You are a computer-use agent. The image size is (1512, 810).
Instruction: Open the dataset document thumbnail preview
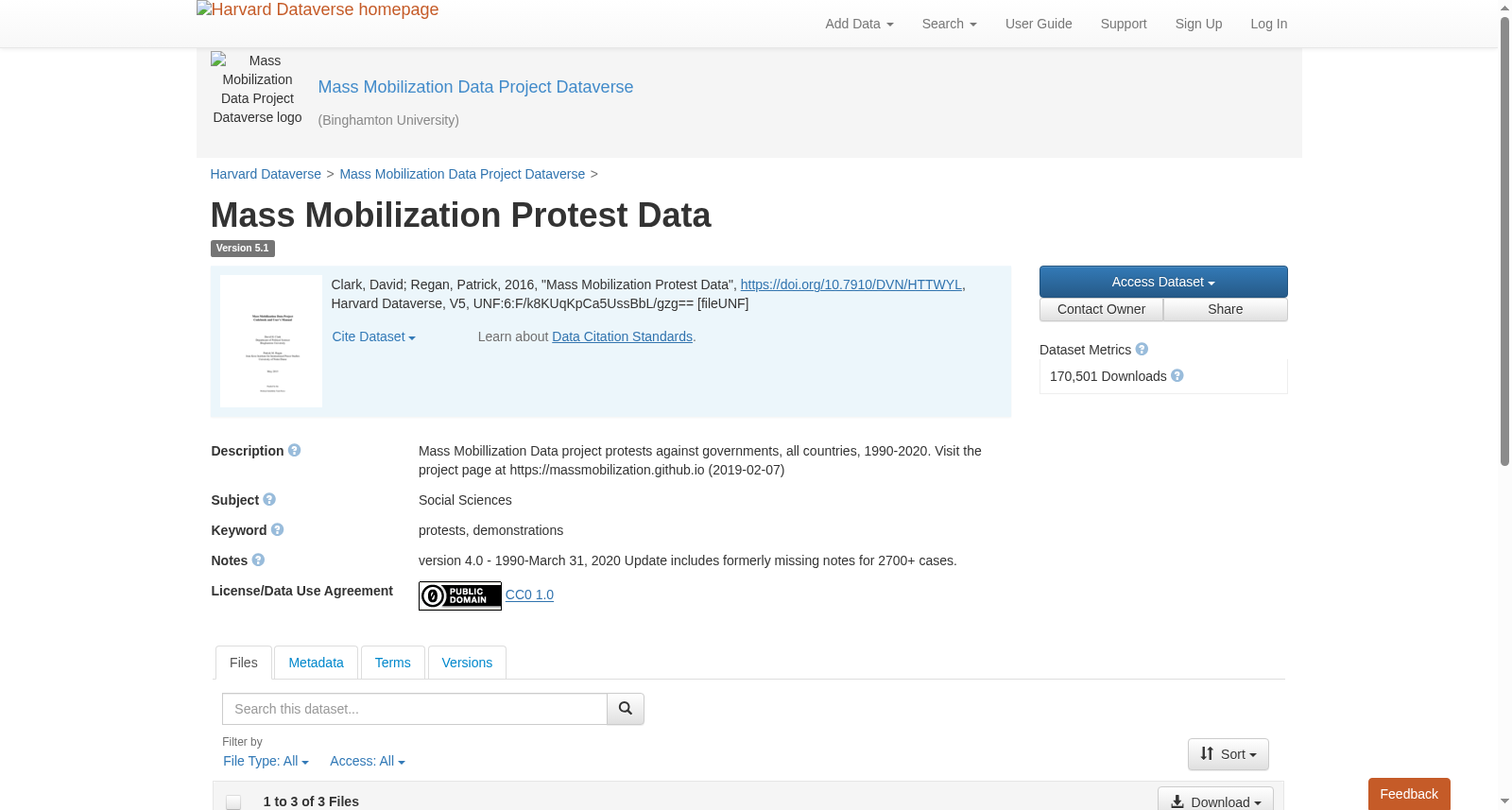(271, 341)
